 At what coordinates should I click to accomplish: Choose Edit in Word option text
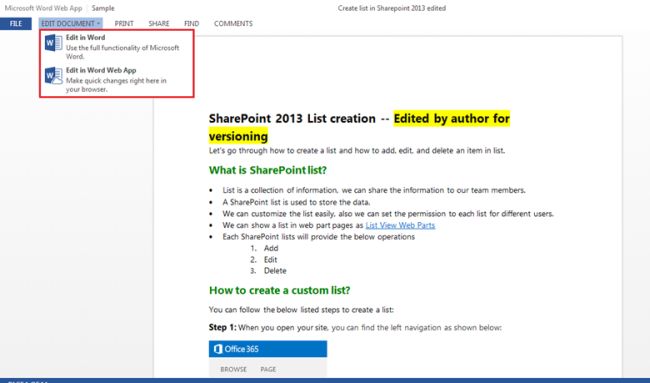pyautogui.click(x=85, y=37)
